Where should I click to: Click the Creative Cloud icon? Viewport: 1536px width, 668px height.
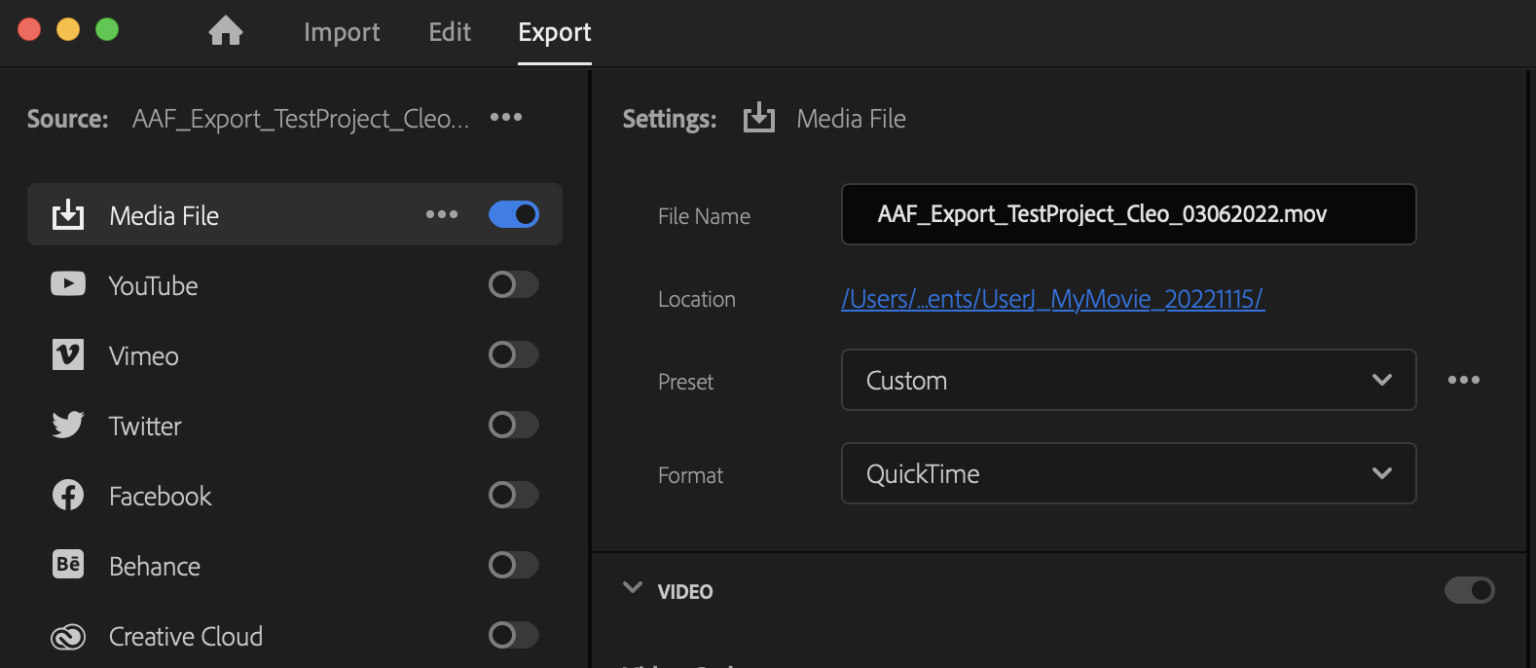(68, 636)
